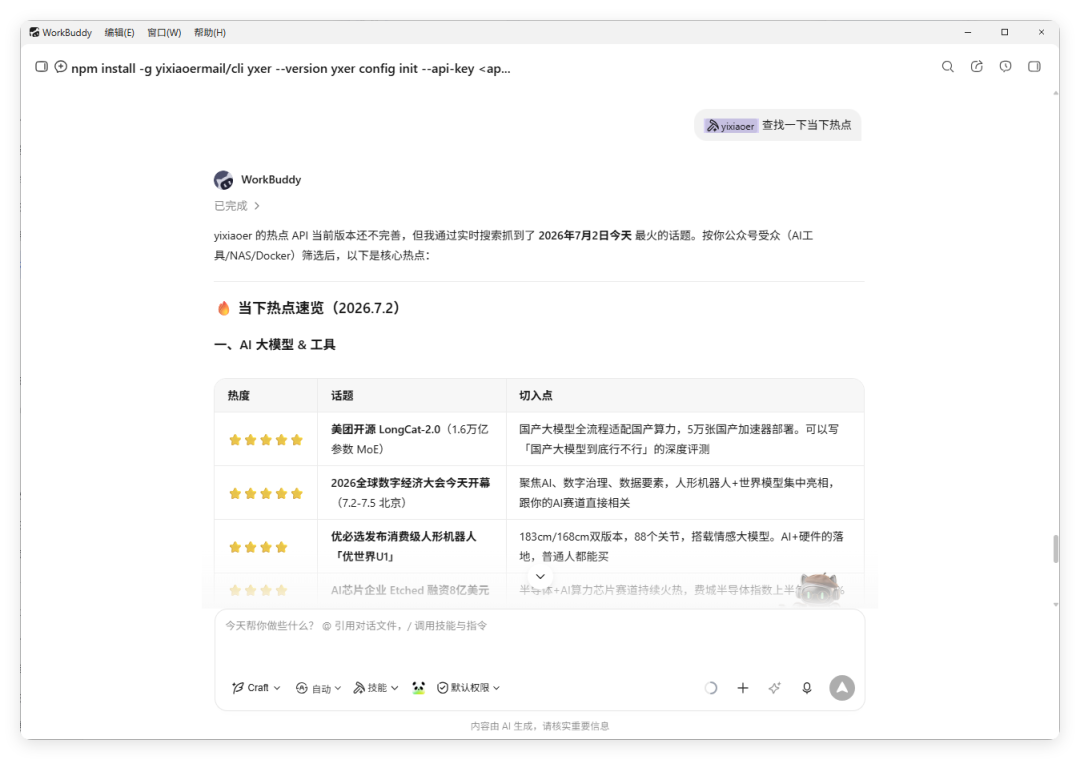
Task: Click the section heading 一、AI 大模型 & 工具
Action: [275, 345]
